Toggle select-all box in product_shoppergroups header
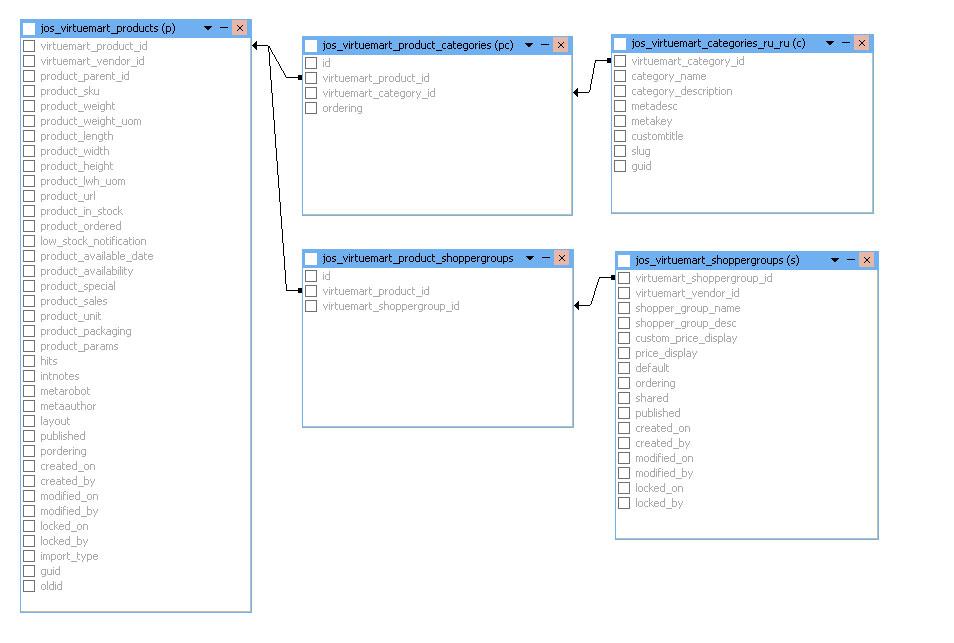954x643 pixels. (x=311, y=258)
